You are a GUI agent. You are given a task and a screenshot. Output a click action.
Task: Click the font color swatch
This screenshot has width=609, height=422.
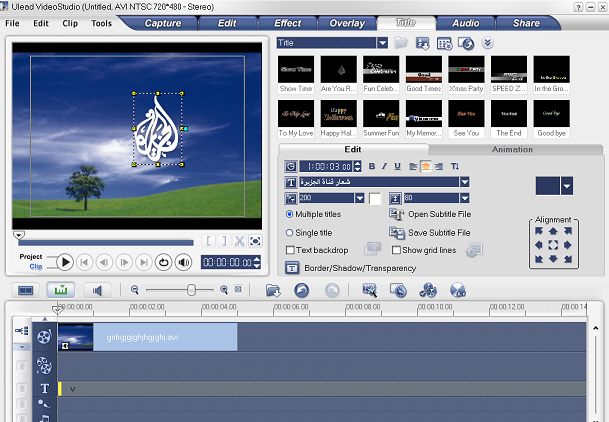(375, 198)
